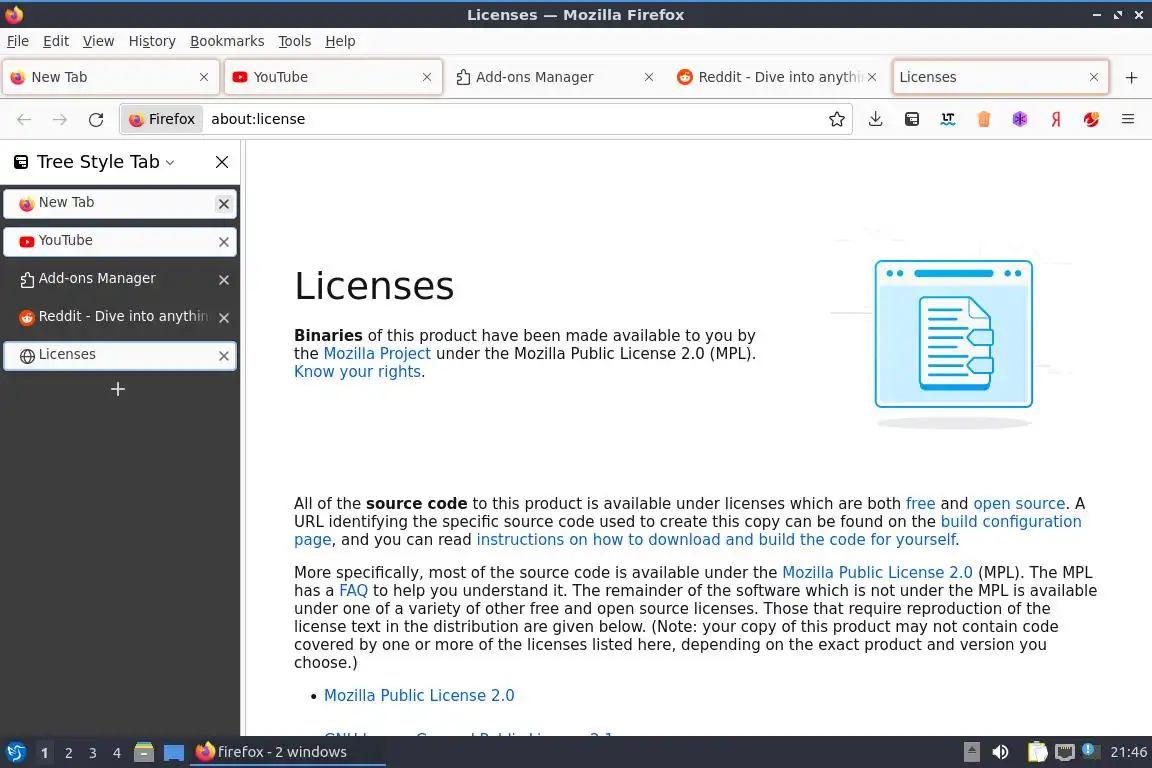This screenshot has height=768, width=1152.
Task: Close the Tree Style Tab sidebar
Action: click(x=222, y=162)
